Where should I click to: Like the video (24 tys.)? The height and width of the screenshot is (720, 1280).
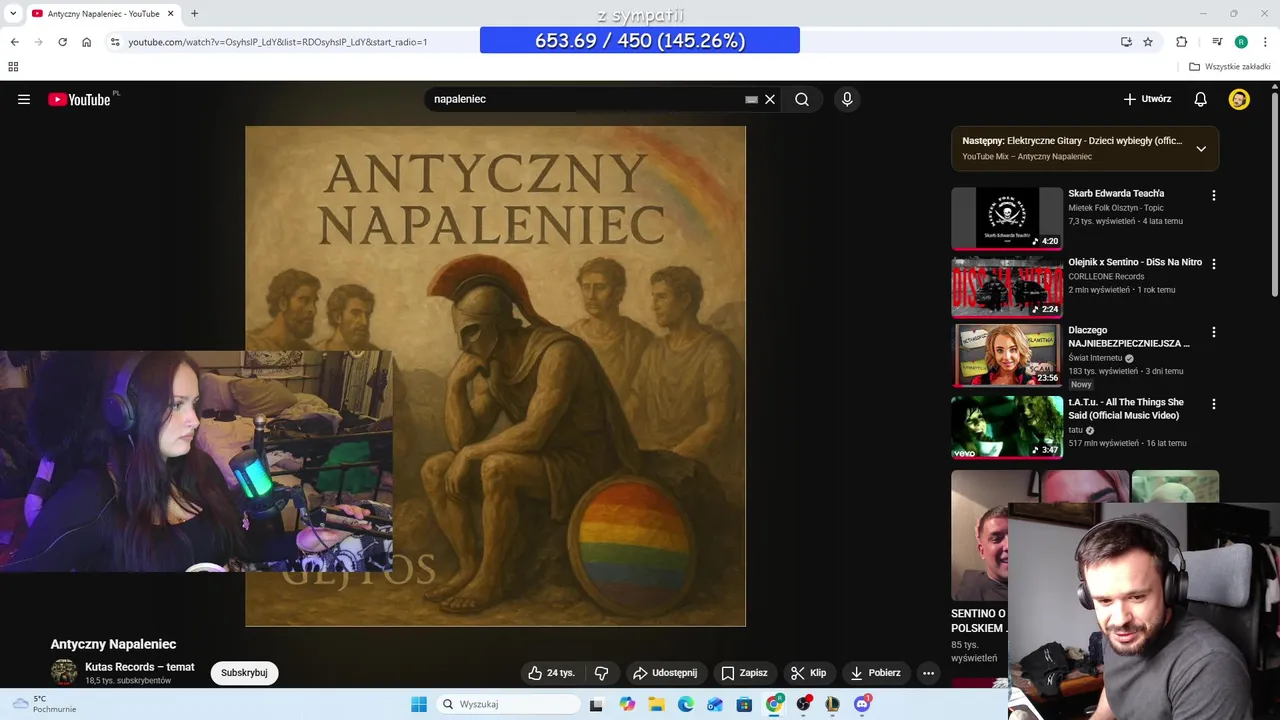point(551,673)
